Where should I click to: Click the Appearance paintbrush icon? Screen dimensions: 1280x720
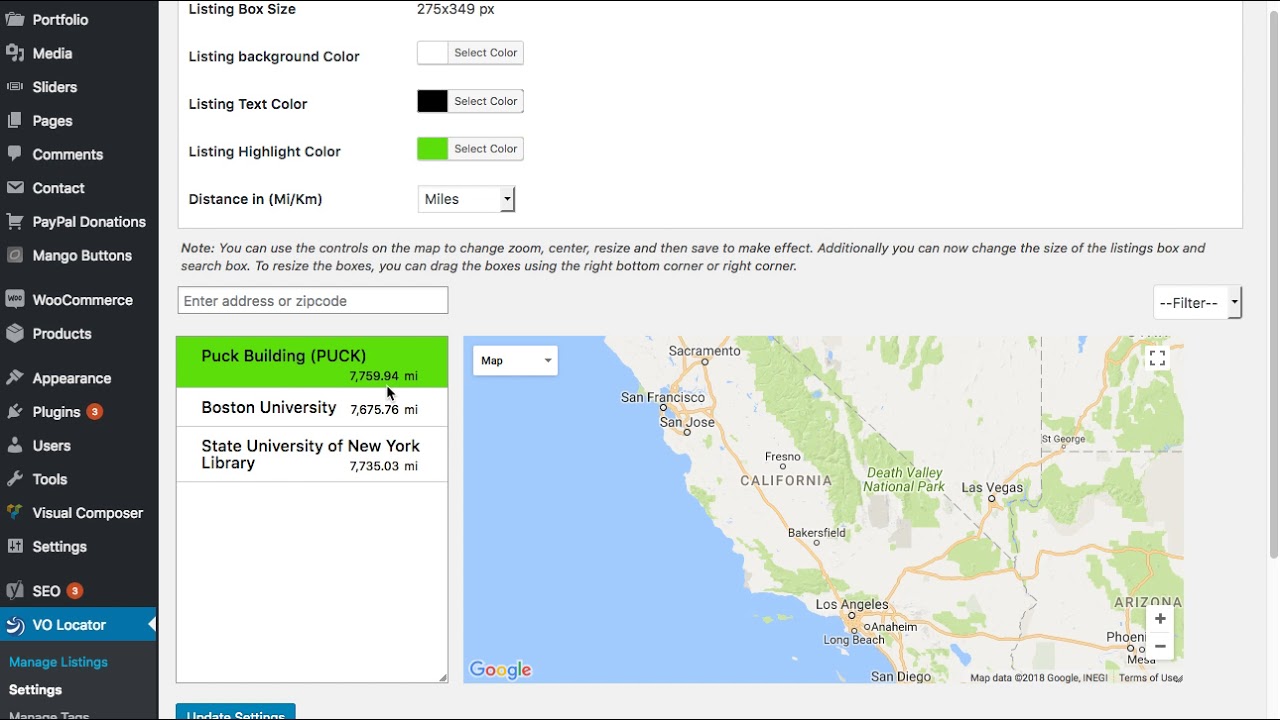click(x=15, y=378)
